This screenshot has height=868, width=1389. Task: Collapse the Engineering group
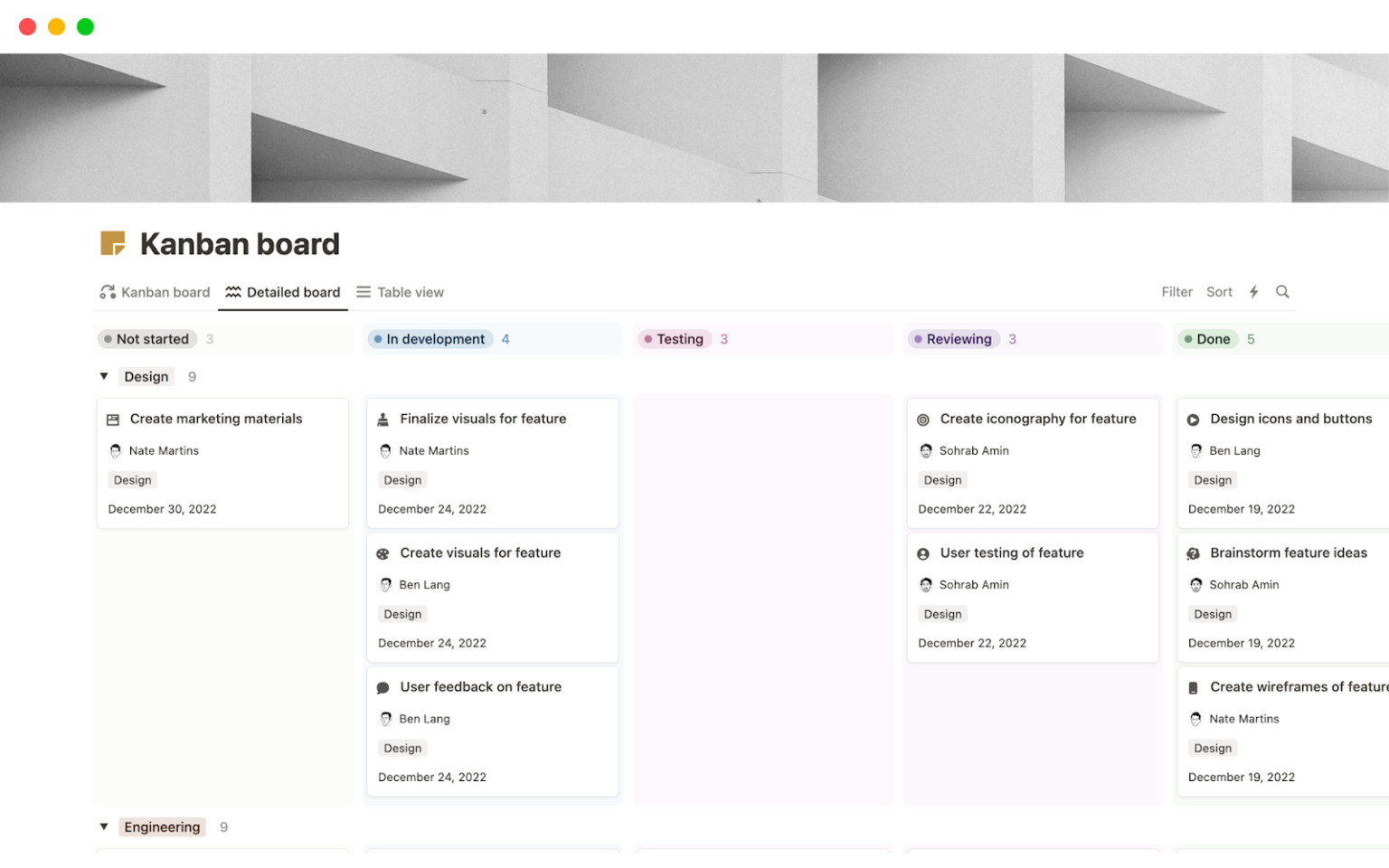coord(103,826)
